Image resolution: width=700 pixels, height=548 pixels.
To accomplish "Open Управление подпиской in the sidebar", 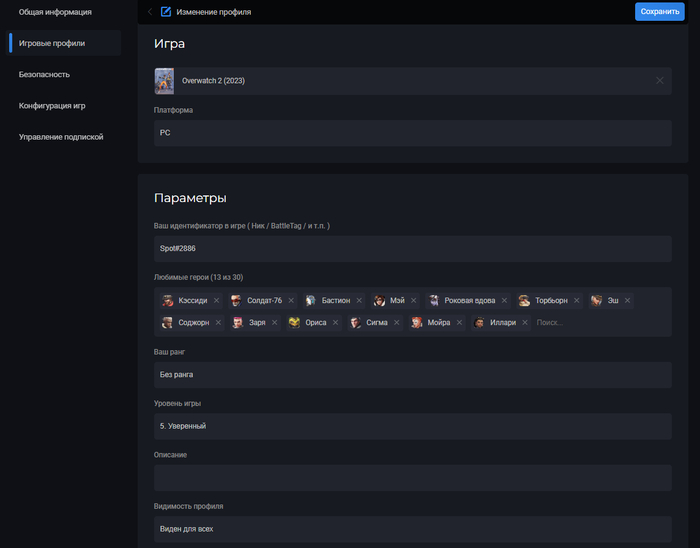I will [61, 136].
